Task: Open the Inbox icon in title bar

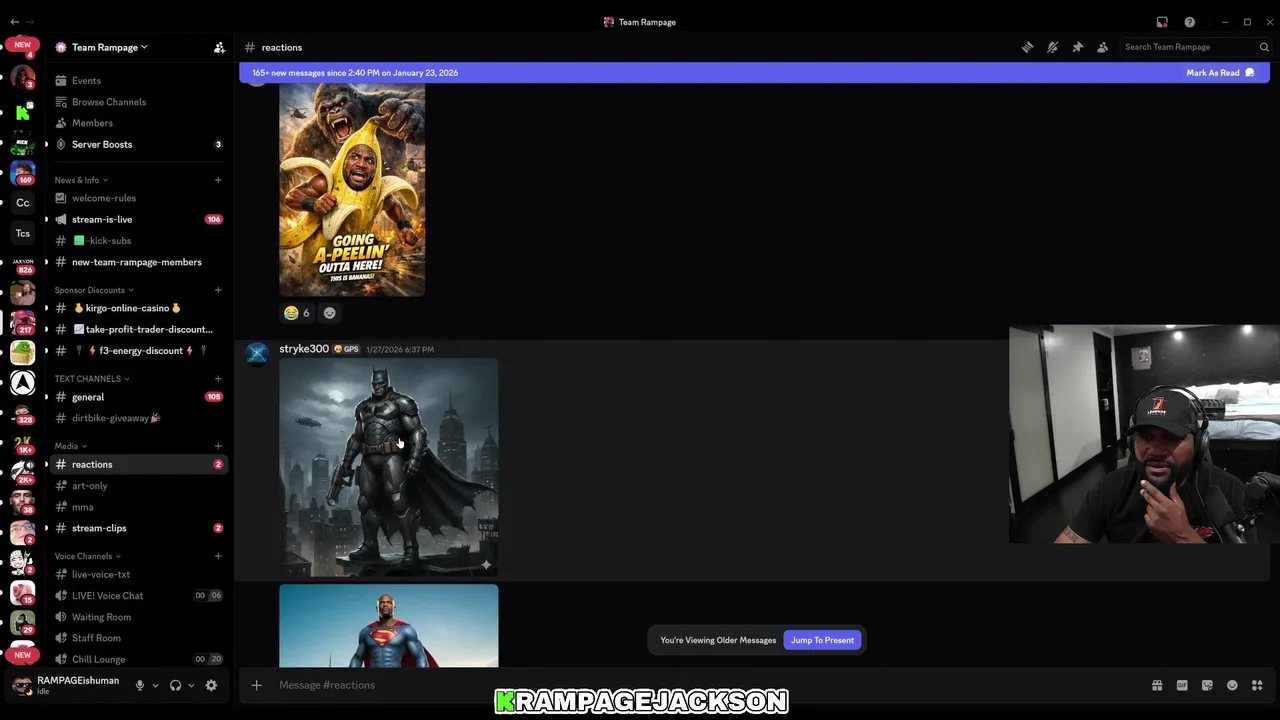Action: tap(1162, 22)
